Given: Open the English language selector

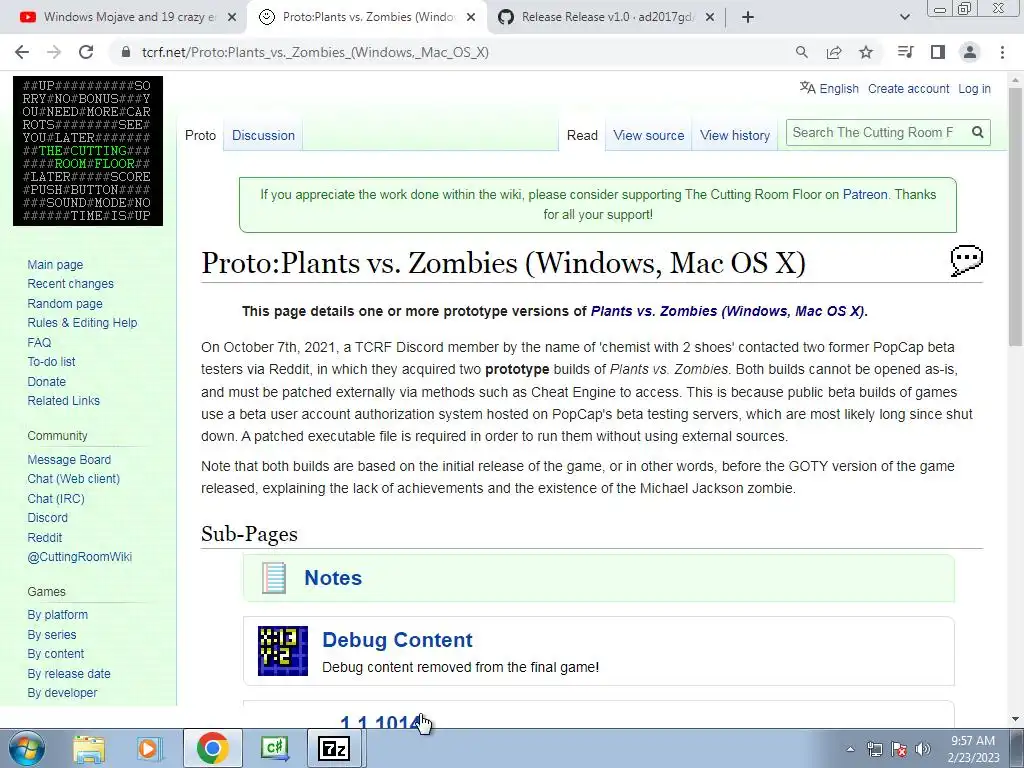Looking at the screenshot, I should pyautogui.click(x=829, y=88).
